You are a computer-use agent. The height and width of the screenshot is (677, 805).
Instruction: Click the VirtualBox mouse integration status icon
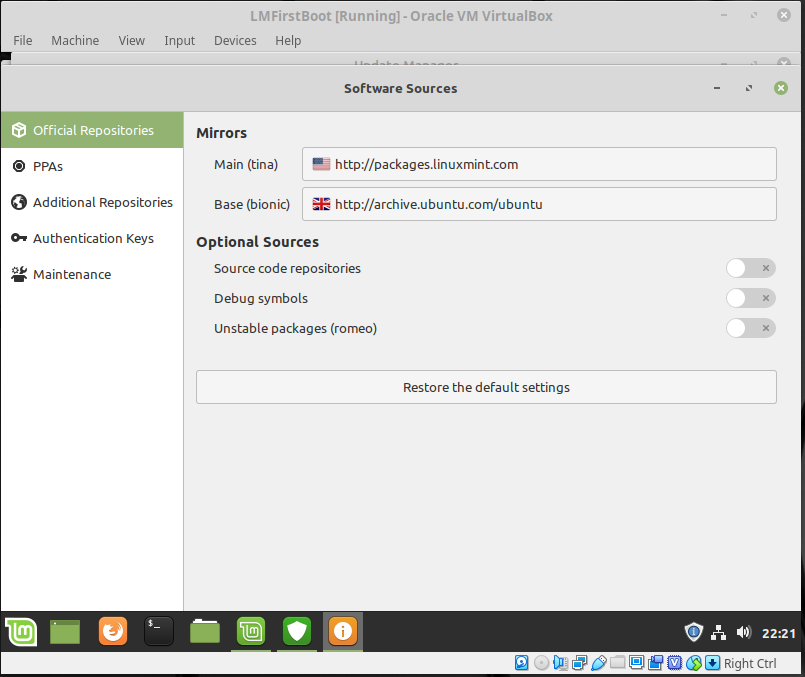694,663
